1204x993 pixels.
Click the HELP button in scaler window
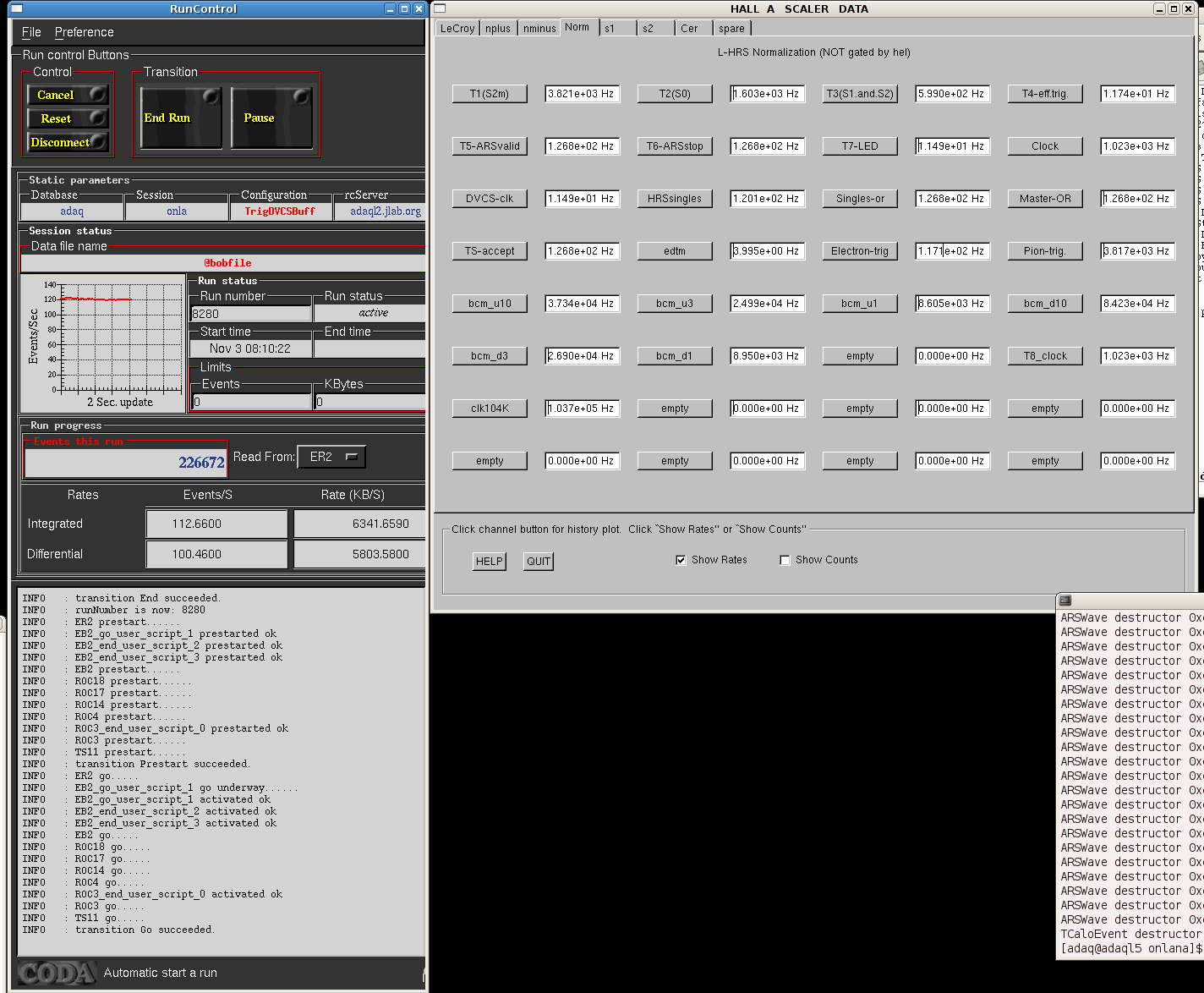point(490,562)
